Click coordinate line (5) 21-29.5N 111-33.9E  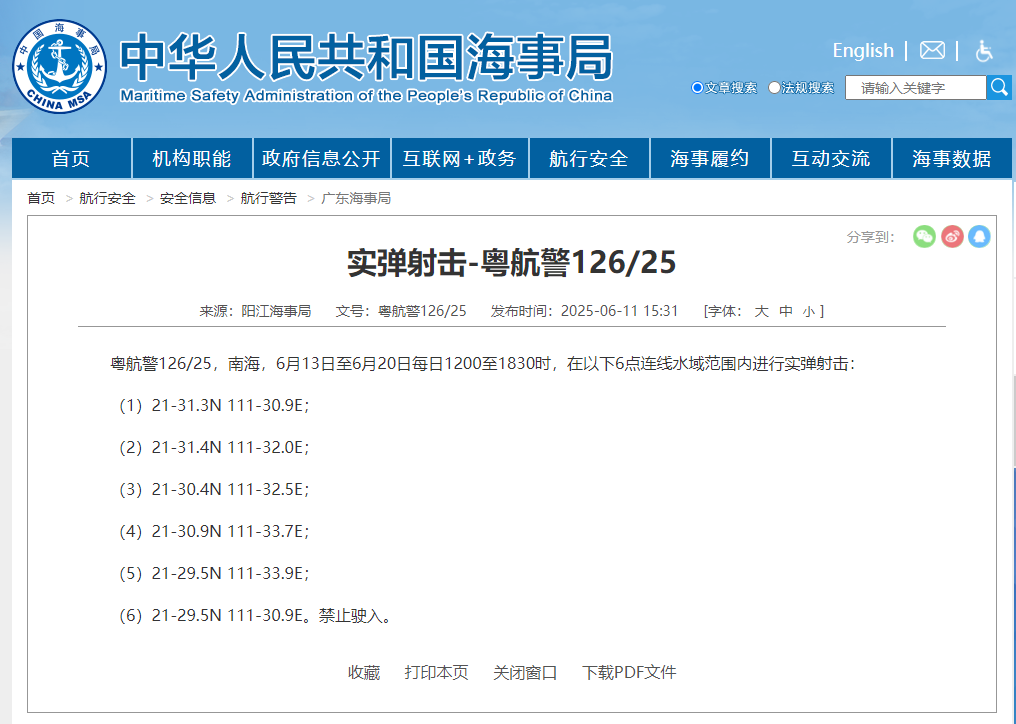coord(213,573)
